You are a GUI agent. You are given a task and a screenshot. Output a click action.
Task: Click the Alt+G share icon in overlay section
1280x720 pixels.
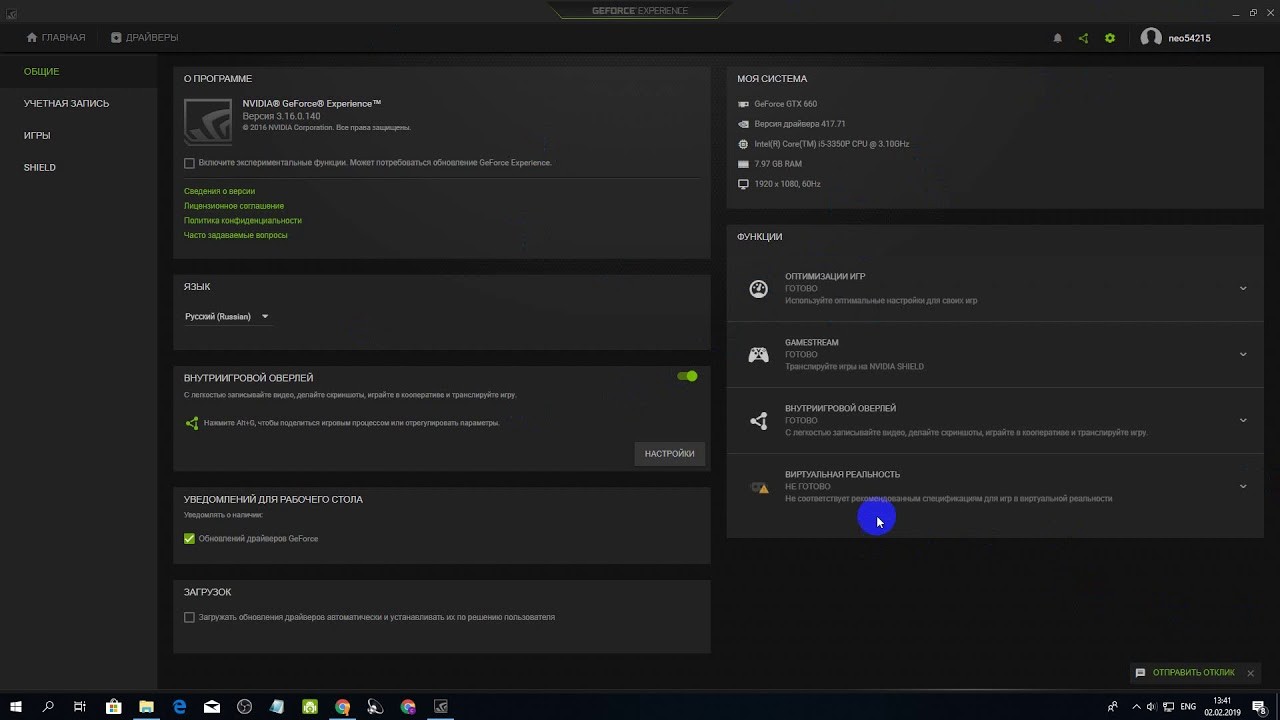click(x=192, y=423)
